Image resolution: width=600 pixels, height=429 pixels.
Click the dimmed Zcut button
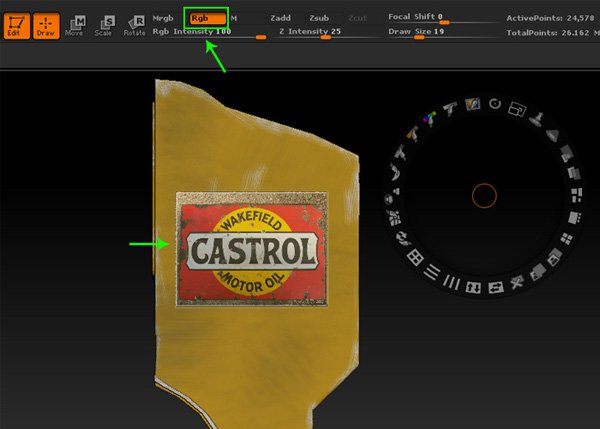click(357, 18)
